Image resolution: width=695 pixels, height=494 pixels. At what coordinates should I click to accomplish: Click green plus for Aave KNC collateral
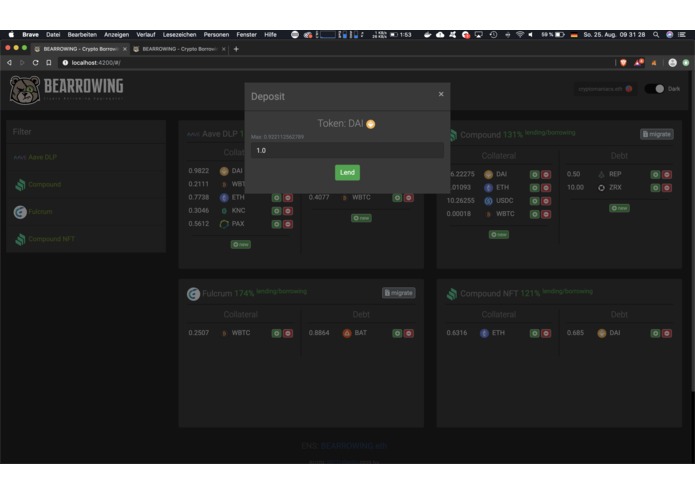click(277, 211)
